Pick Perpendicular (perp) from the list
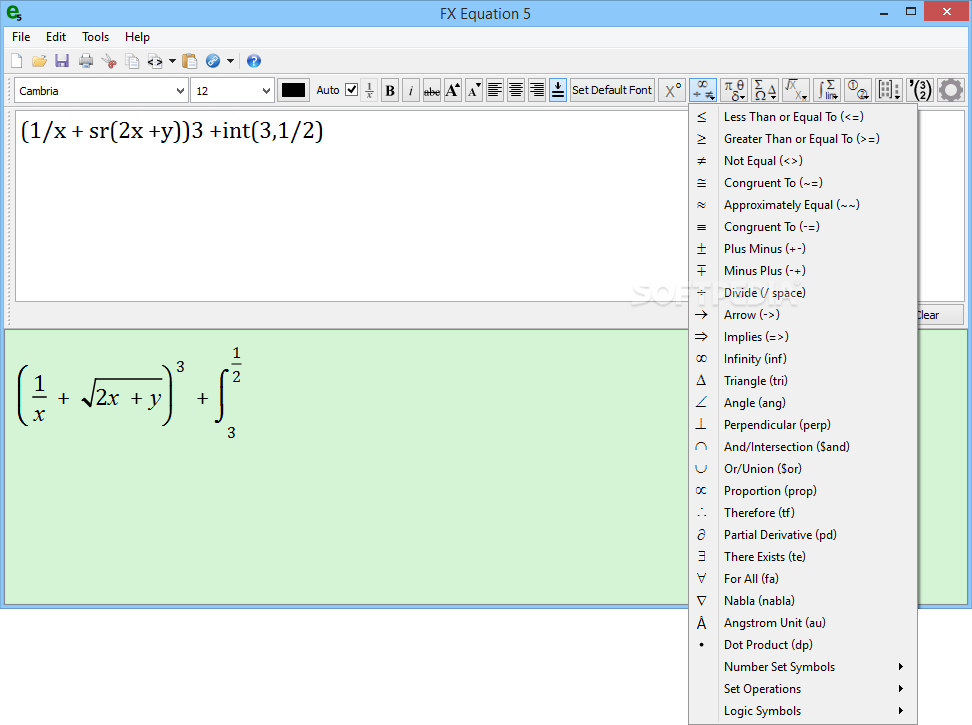The width and height of the screenshot is (972, 725). (803, 424)
